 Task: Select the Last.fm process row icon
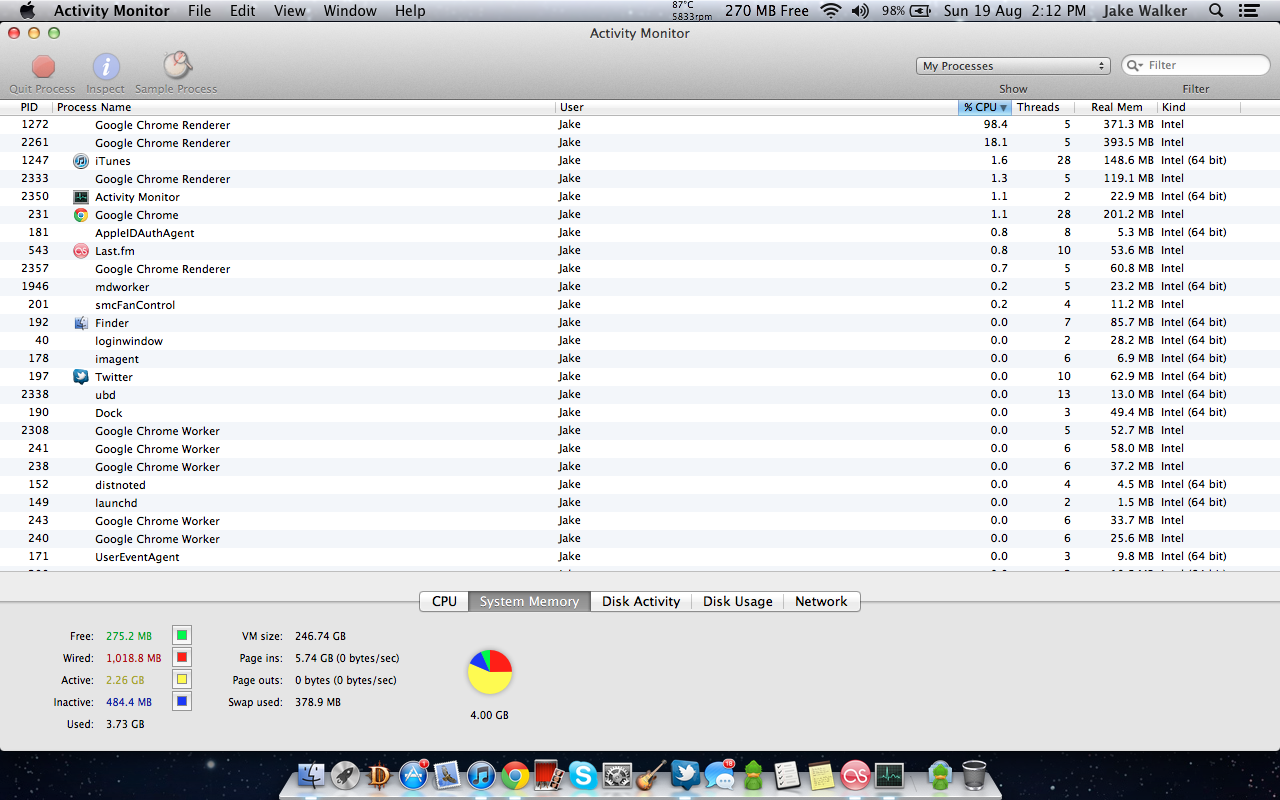pyautogui.click(x=81, y=251)
